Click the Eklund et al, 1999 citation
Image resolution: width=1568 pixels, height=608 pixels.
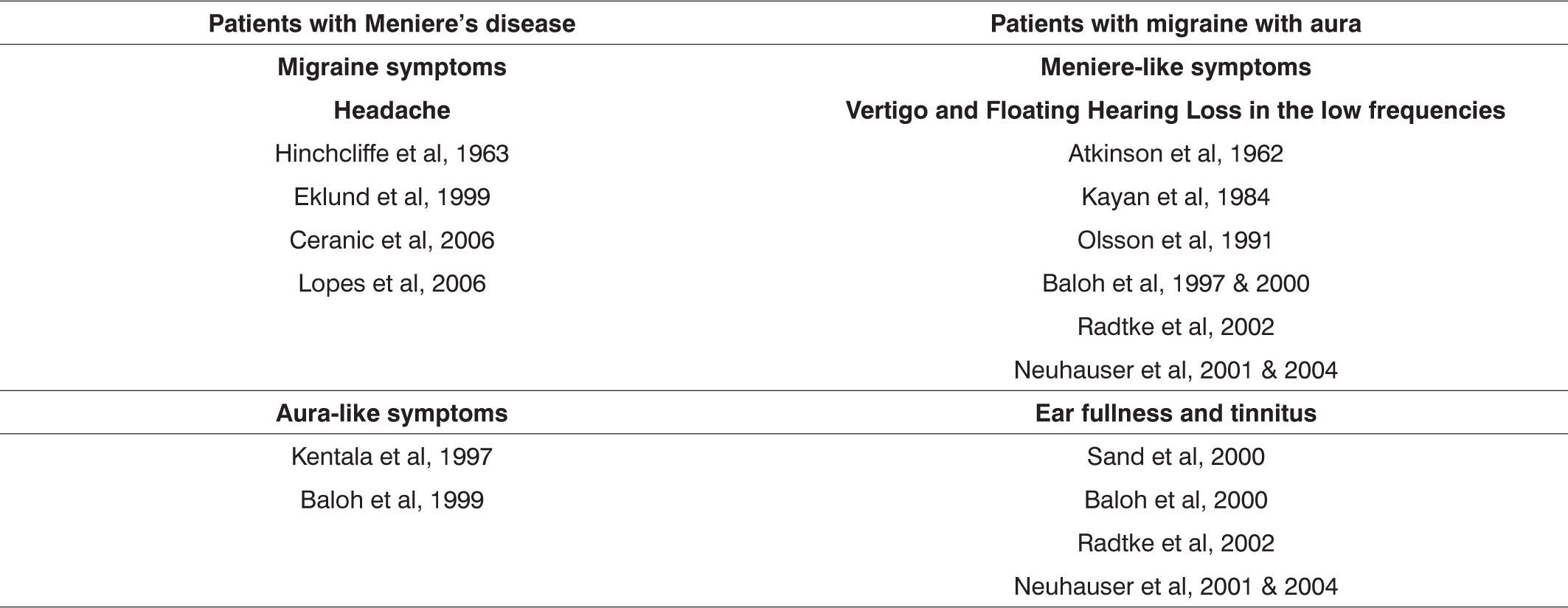392,197
